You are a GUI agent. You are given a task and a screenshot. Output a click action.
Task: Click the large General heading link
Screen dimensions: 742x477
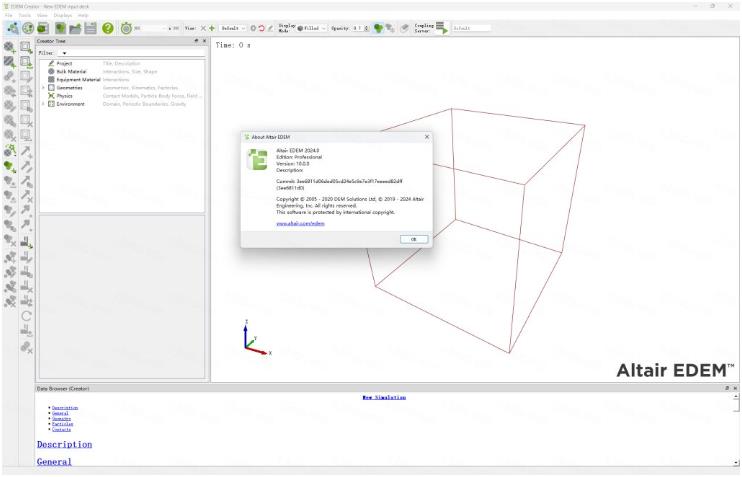[x=54, y=461]
